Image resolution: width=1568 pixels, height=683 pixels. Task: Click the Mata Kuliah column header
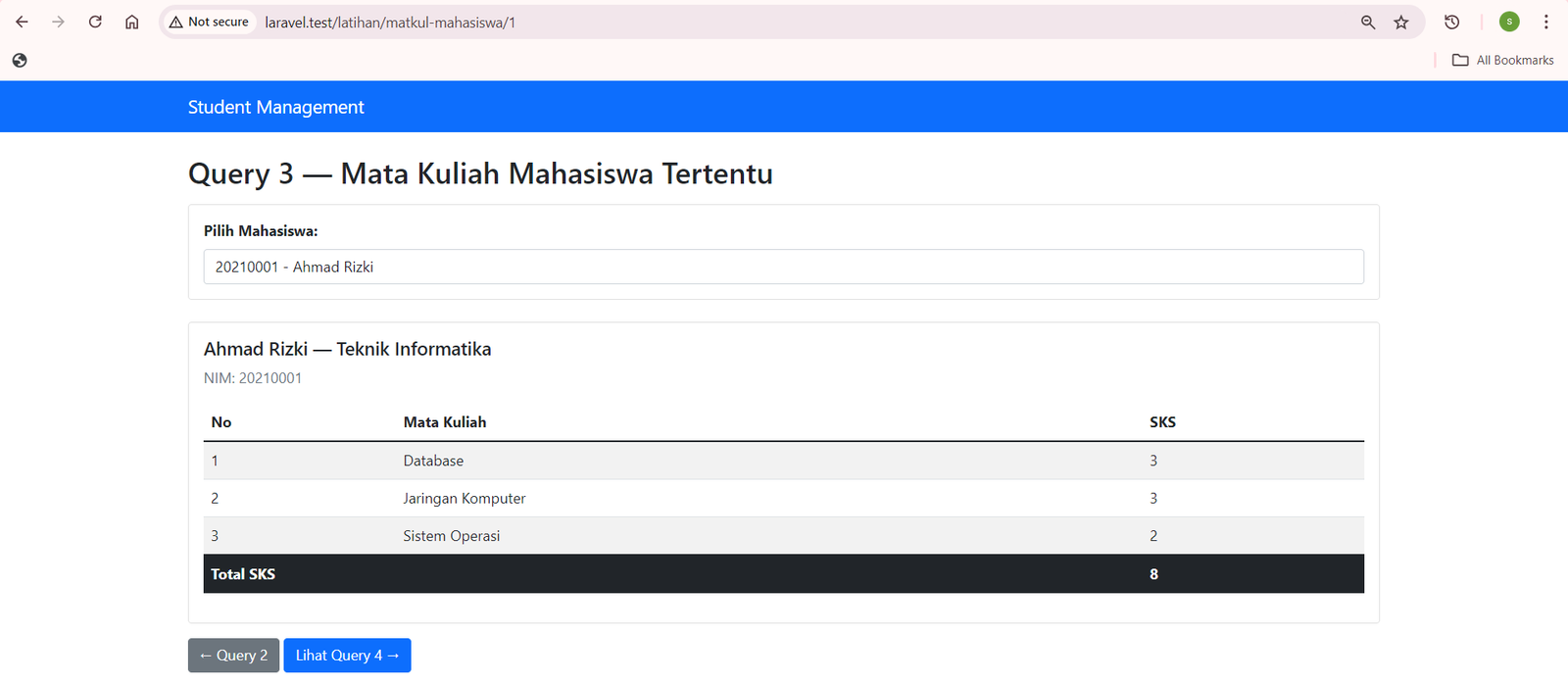(x=445, y=422)
